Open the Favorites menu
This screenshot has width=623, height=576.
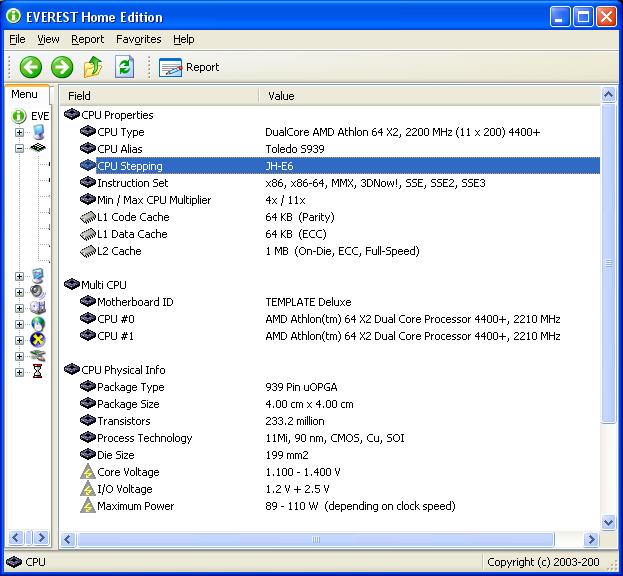pyautogui.click(x=139, y=39)
